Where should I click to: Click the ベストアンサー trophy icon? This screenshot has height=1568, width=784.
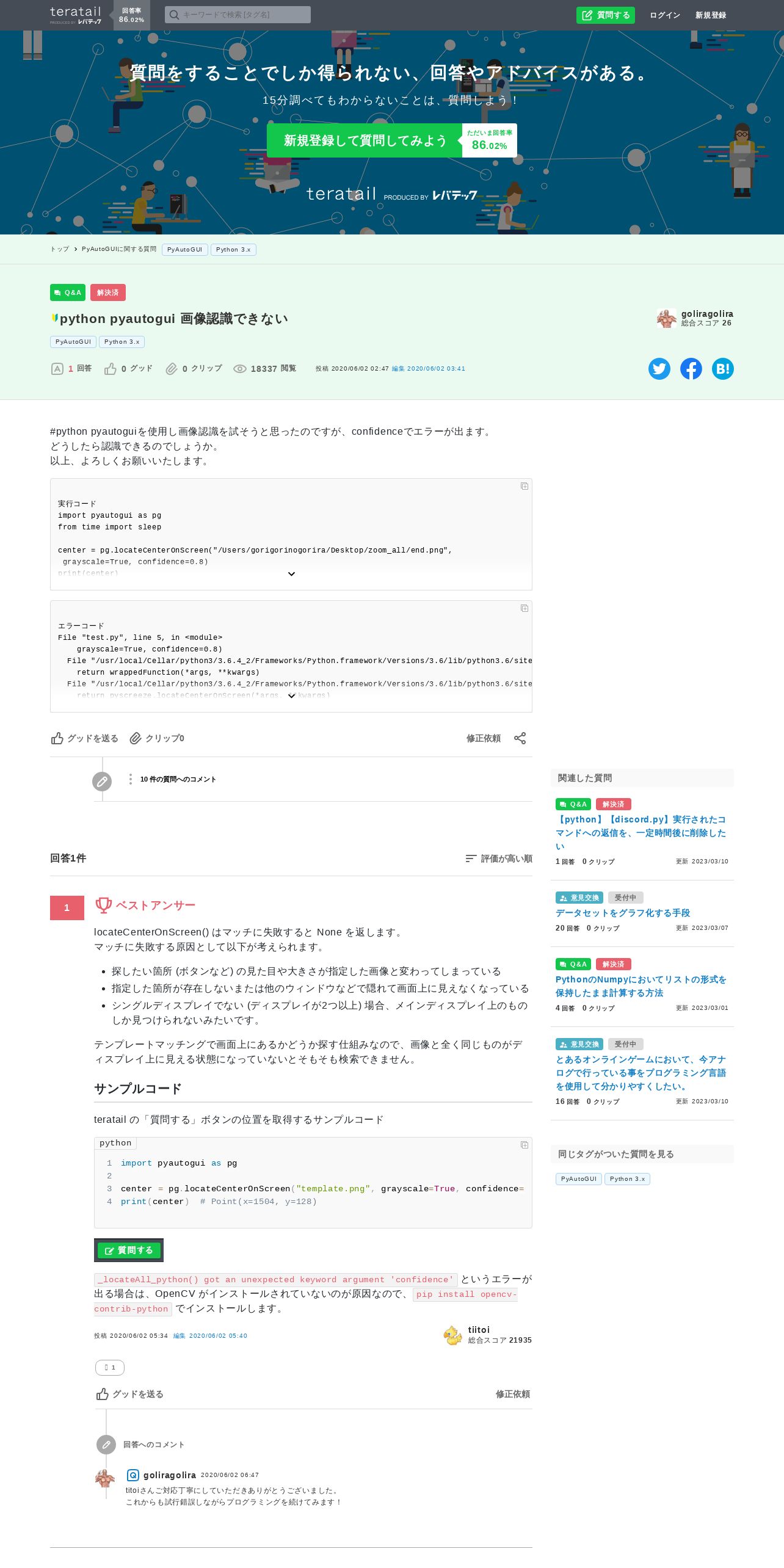tap(104, 905)
